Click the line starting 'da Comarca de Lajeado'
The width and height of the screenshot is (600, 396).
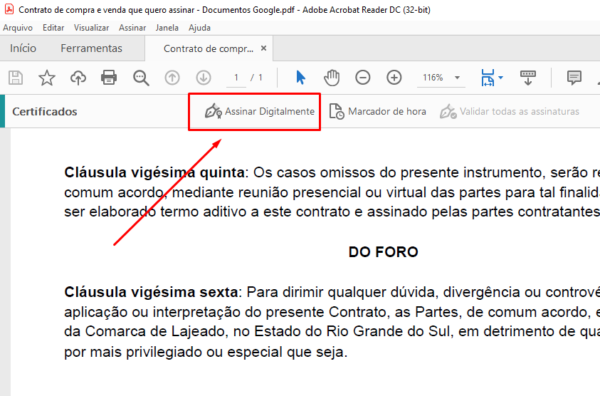pos(332,332)
